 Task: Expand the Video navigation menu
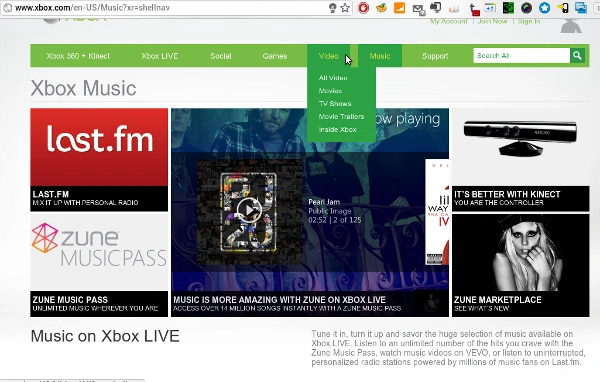pyautogui.click(x=329, y=56)
